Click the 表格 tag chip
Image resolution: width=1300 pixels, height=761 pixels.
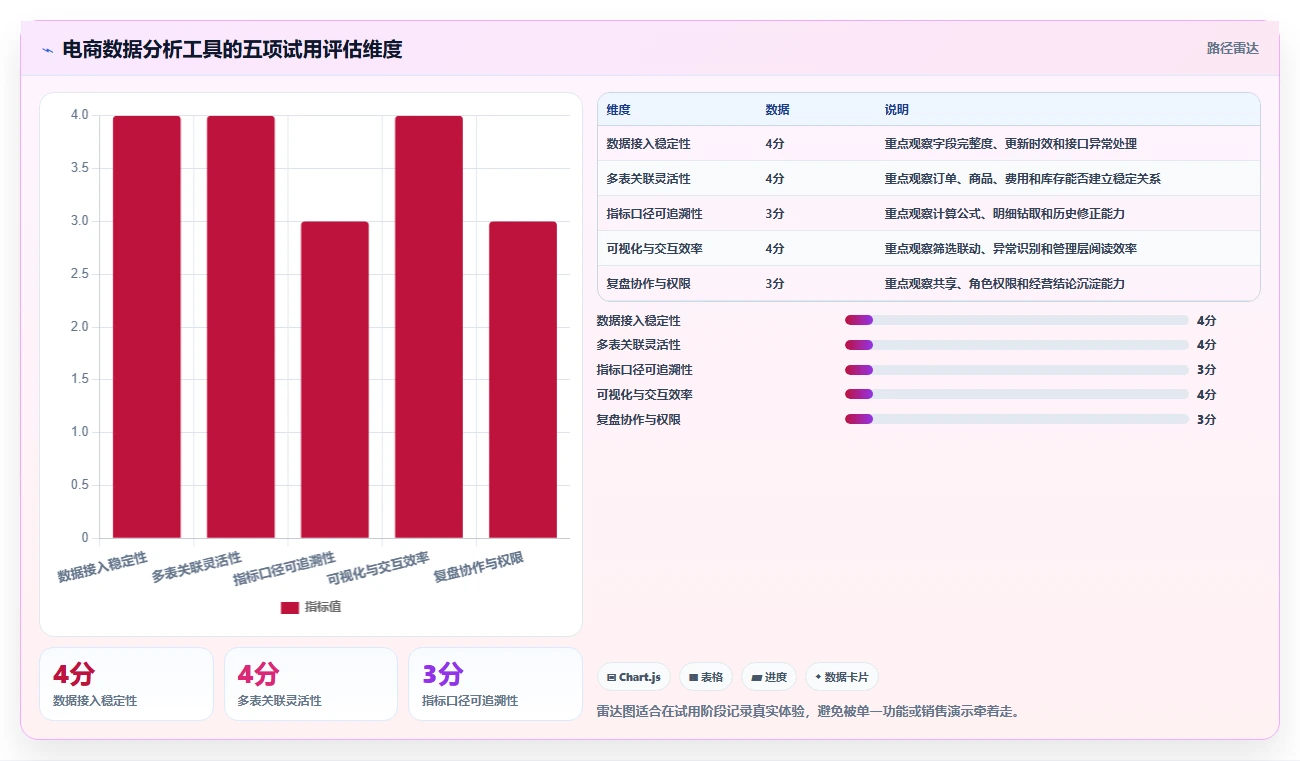(706, 677)
